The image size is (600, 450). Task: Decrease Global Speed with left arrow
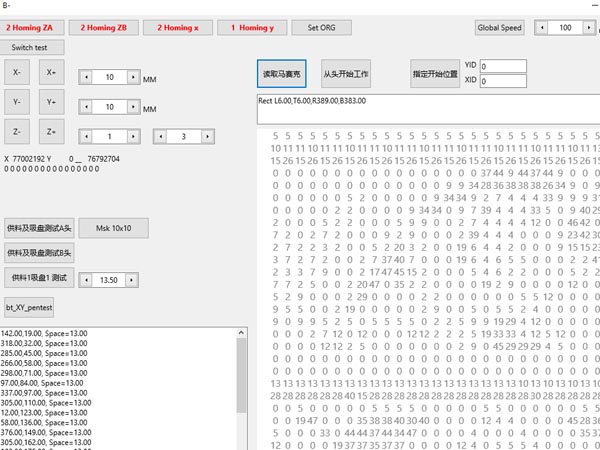(541, 28)
